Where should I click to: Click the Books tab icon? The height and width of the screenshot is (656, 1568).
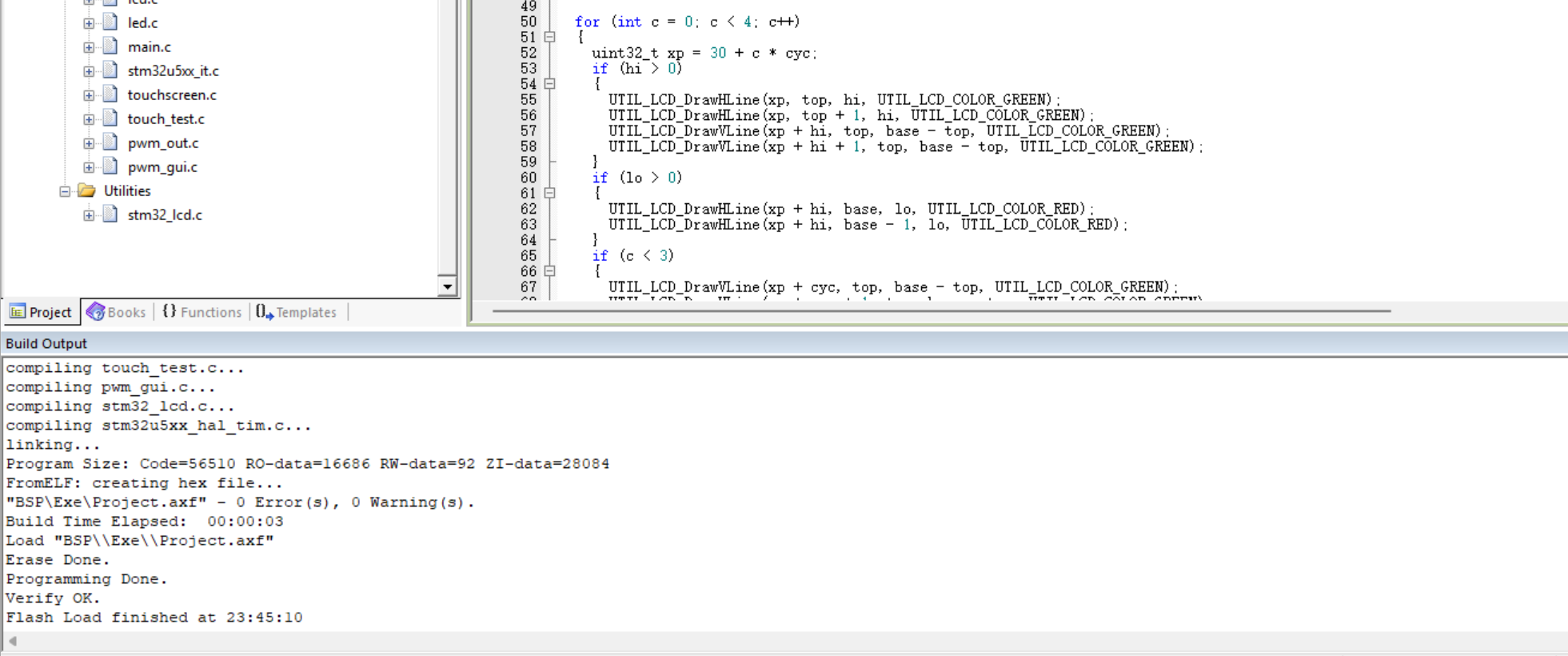pos(95,312)
